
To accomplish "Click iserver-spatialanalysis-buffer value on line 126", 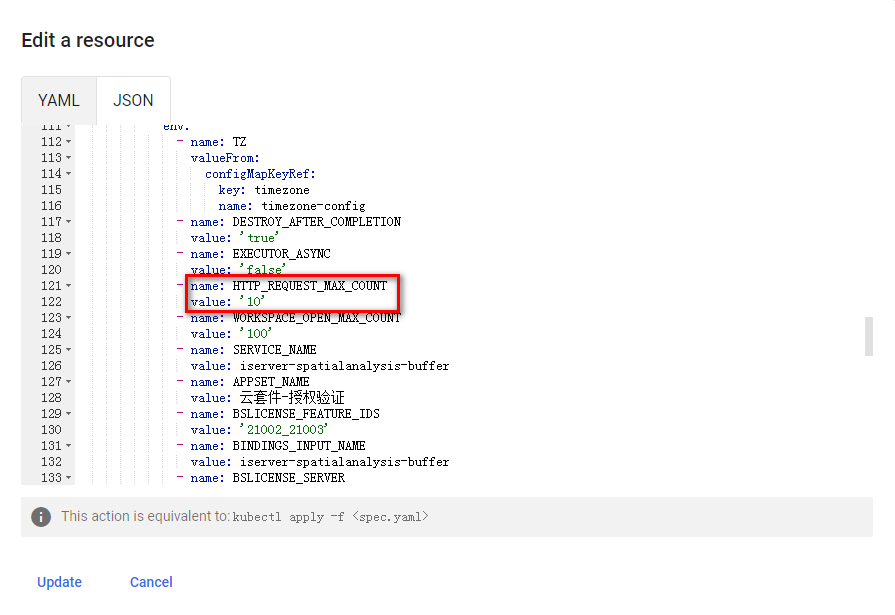I will 344,365.
